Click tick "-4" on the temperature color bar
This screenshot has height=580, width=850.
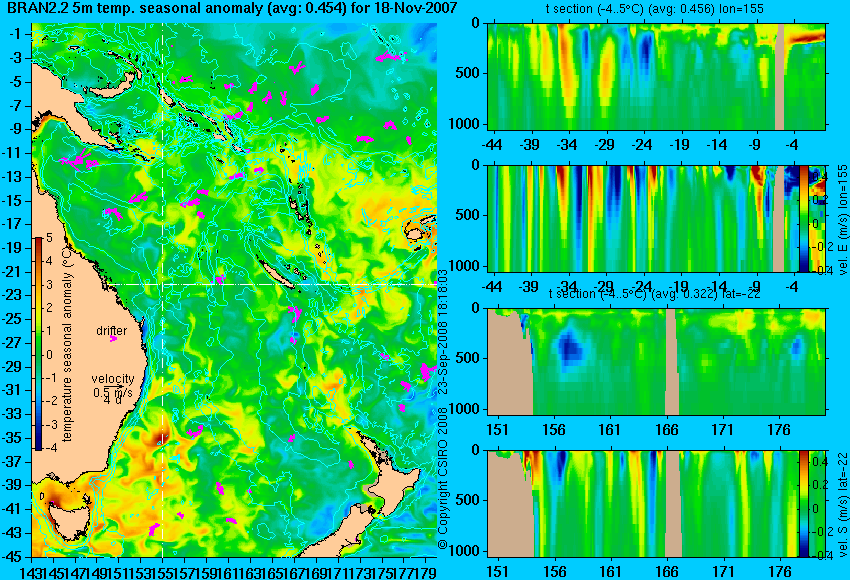click(49, 448)
